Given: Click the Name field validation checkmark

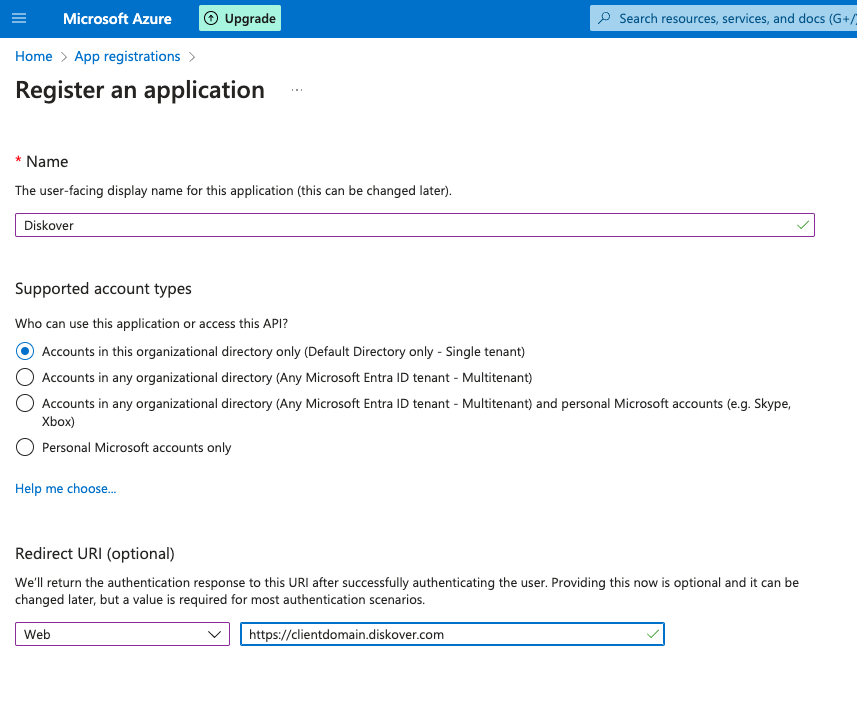Looking at the screenshot, I should coord(803,225).
